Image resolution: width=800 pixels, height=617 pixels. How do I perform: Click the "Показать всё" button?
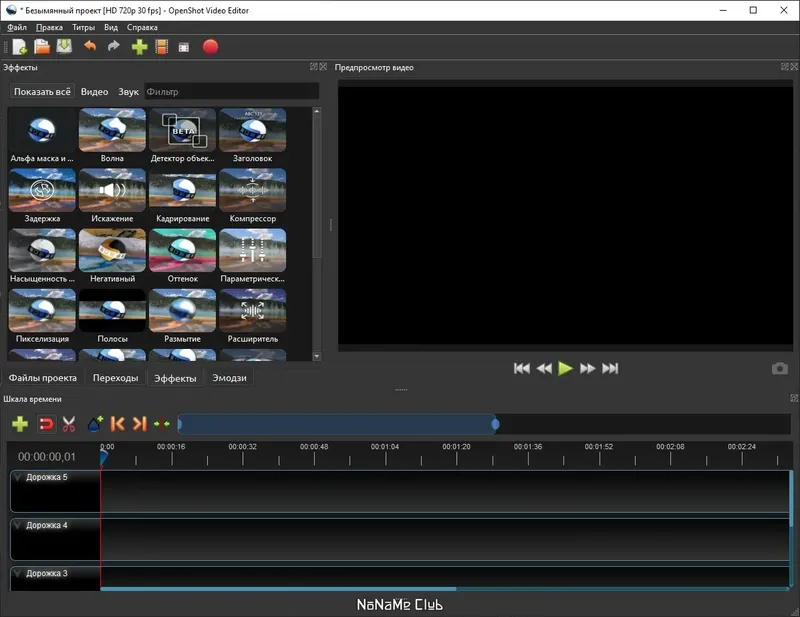click(x=42, y=92)
